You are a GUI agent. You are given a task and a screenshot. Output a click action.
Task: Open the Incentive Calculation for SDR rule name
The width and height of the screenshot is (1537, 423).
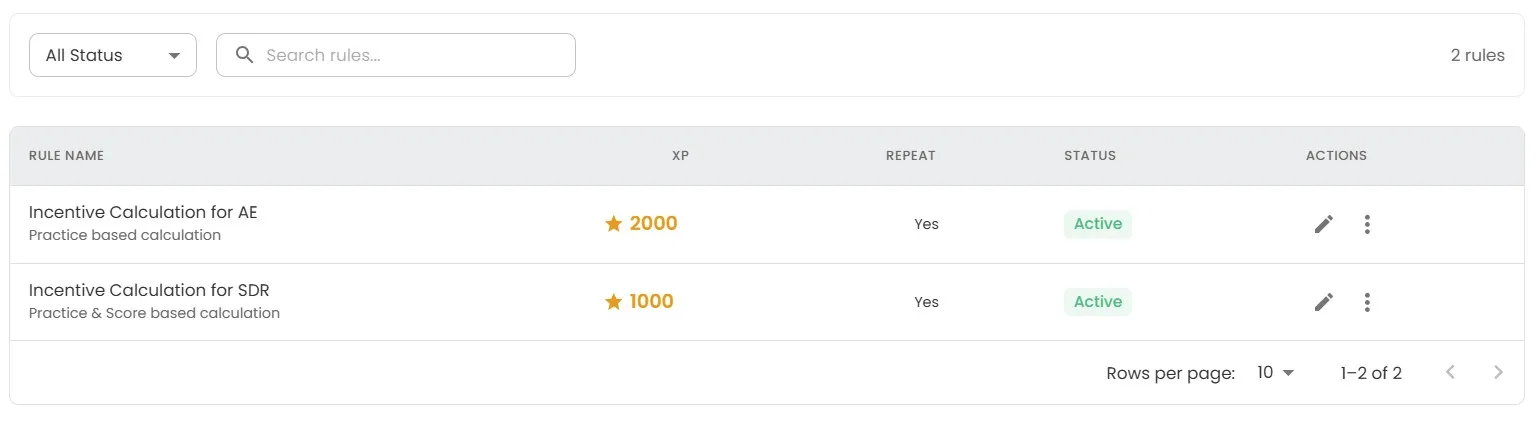click(x=149, y=290)
